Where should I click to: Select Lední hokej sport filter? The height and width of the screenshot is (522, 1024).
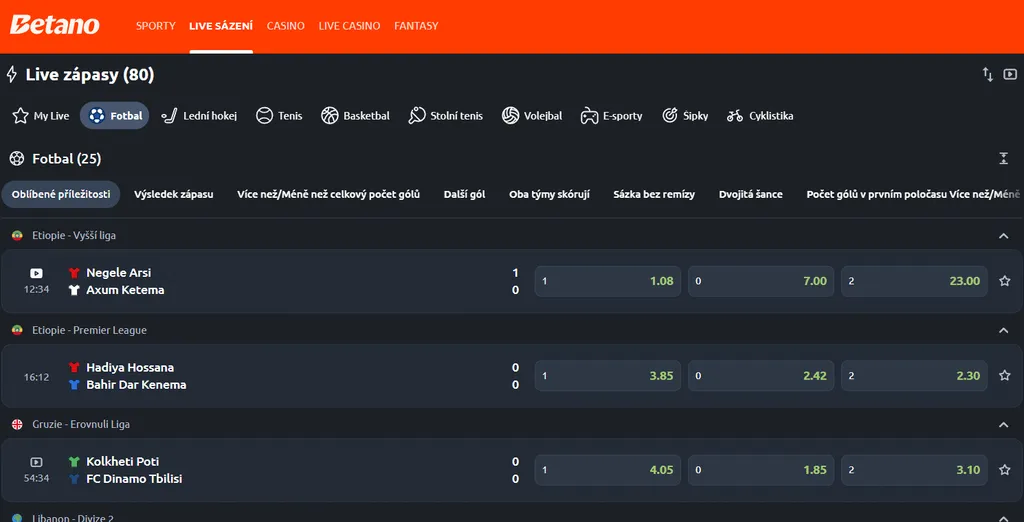(x=199, y=116)
